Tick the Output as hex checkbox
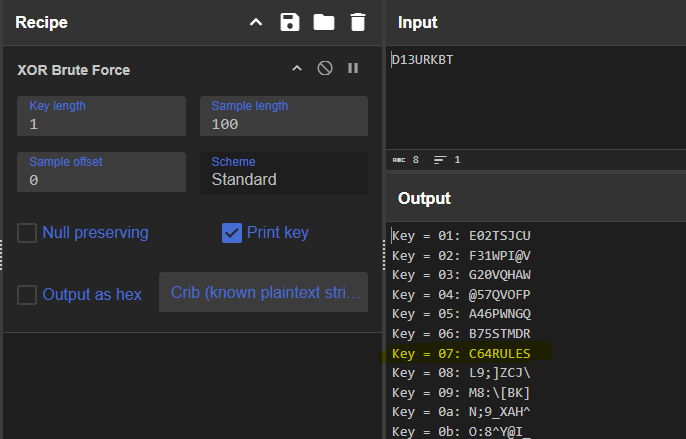Image resolution: width=686 pixels, height=439 pixels. [x=28, y=294]
